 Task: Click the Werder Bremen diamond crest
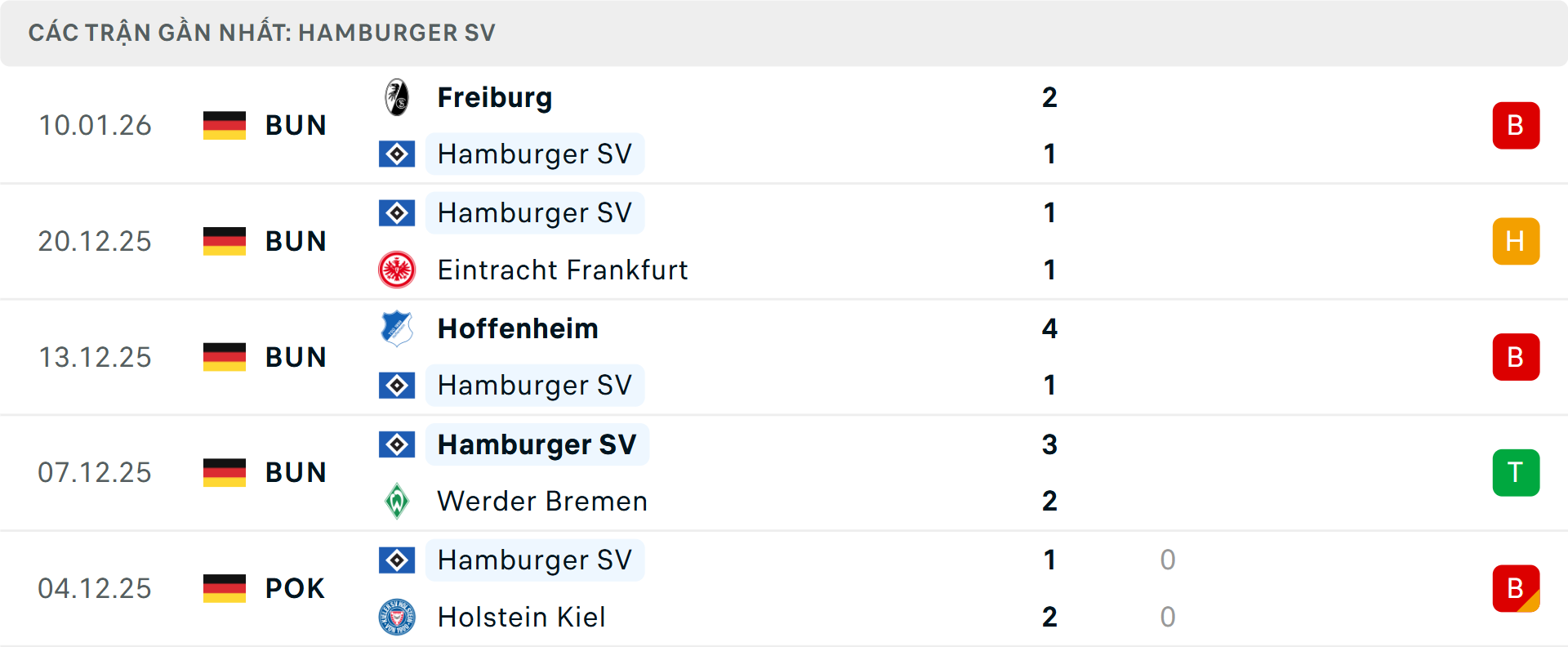click(x=397, y=501)
